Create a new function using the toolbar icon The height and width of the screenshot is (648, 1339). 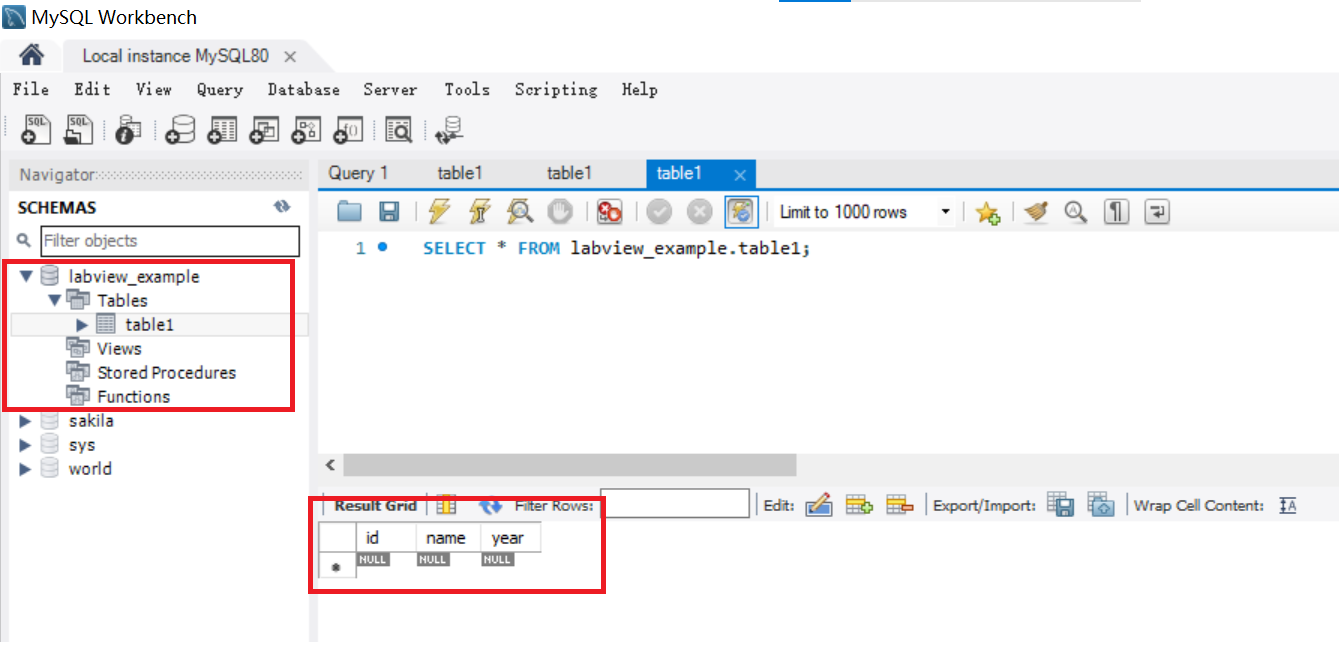348,129
